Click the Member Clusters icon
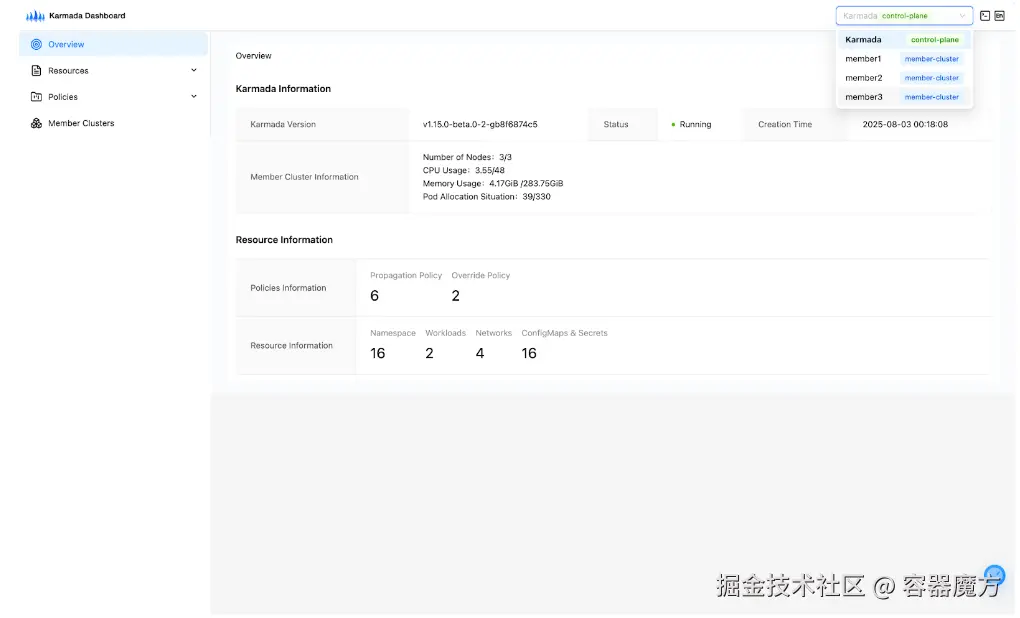1020x618 pixels. (x=36, y=123)
